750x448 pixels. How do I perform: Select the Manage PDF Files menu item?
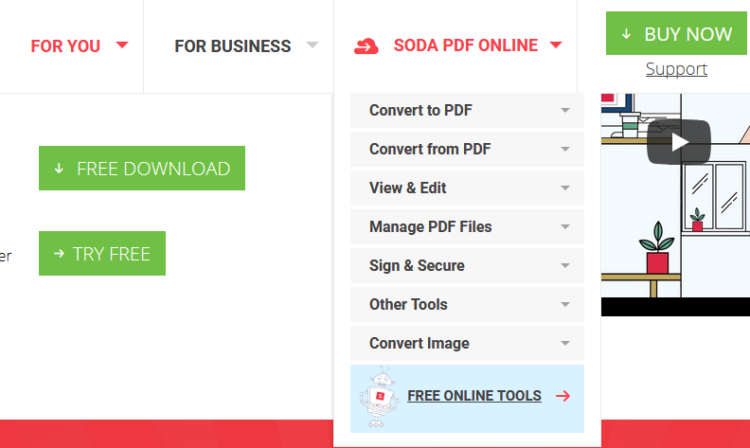coord(467,227)
